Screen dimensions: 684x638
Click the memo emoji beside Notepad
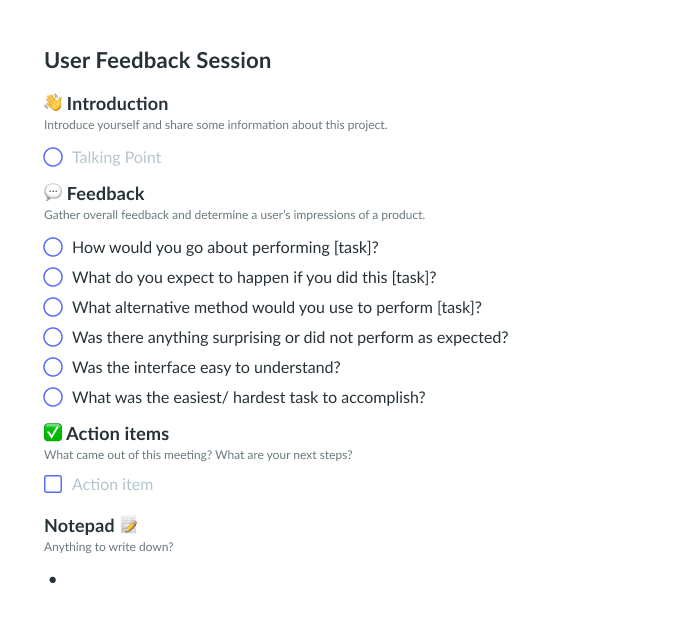(x=128, y=525)
